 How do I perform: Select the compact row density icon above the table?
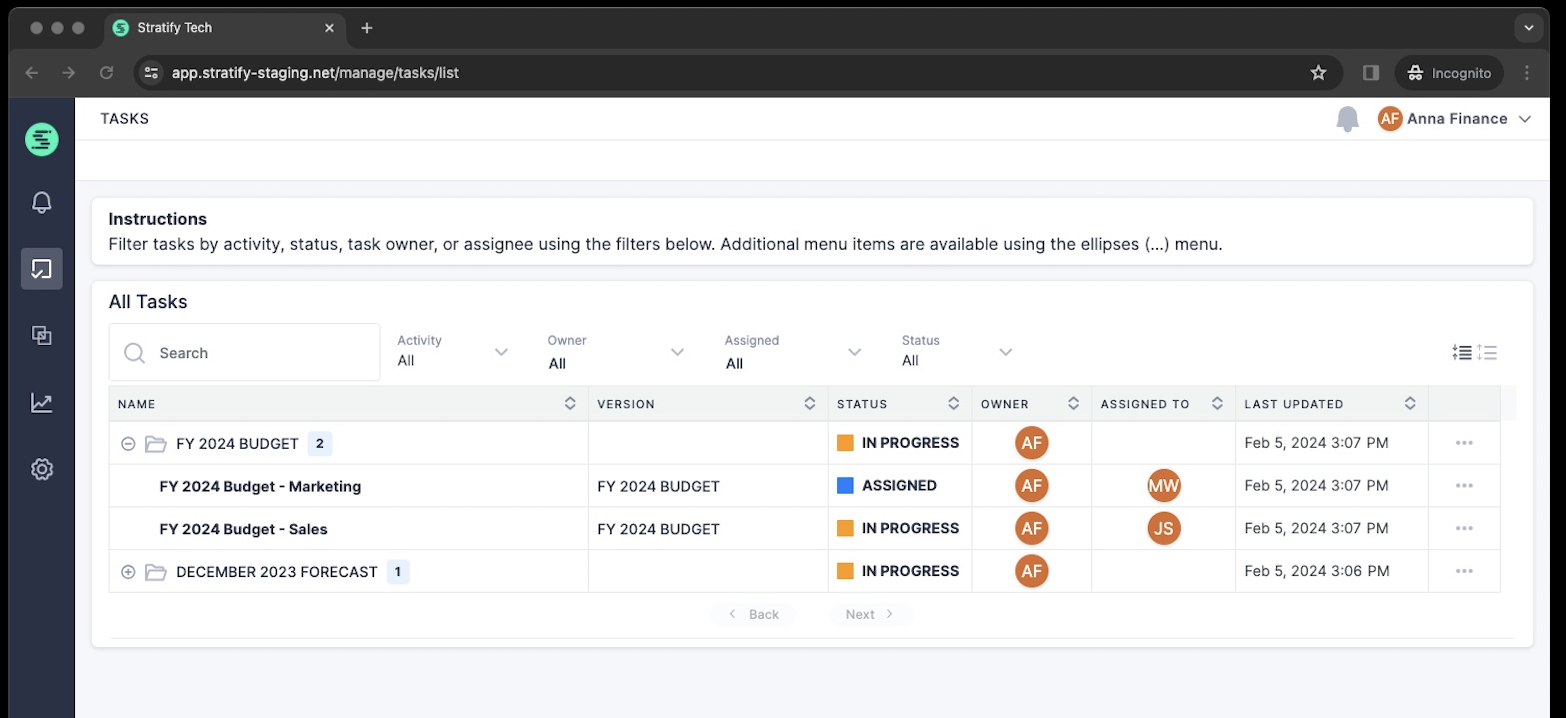1461,352
